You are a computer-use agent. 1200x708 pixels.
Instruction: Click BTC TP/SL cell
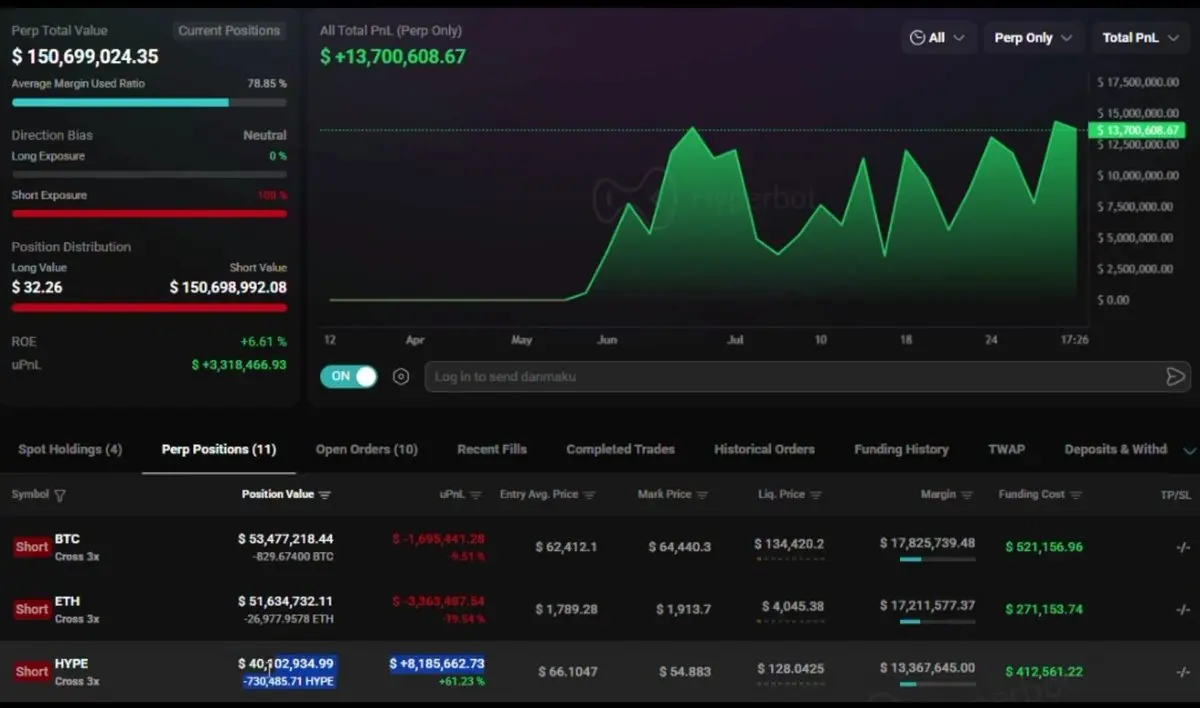[x=1183, y=547]
